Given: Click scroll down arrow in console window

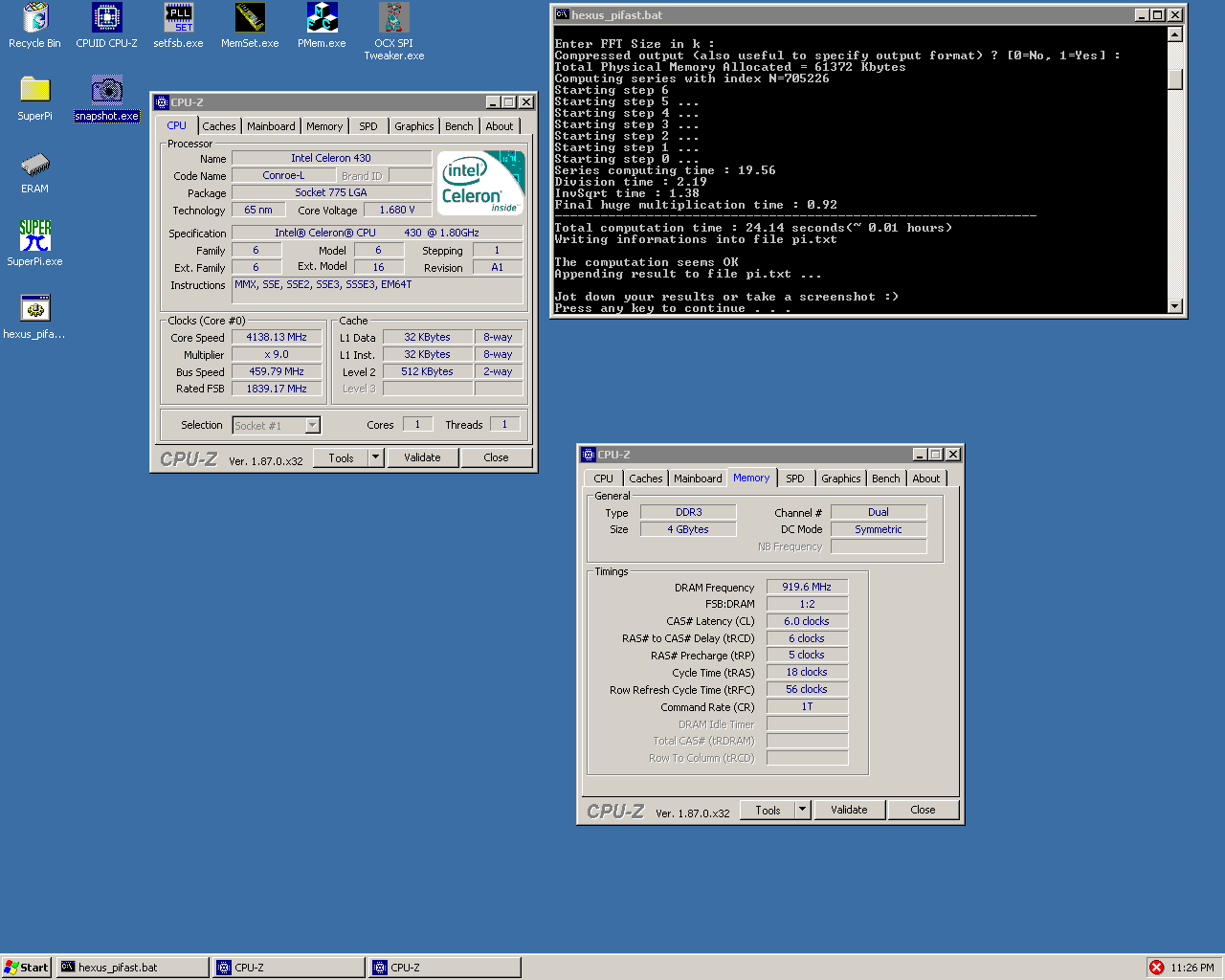Looking at the screenshot, I should (x=1175, y=306).
